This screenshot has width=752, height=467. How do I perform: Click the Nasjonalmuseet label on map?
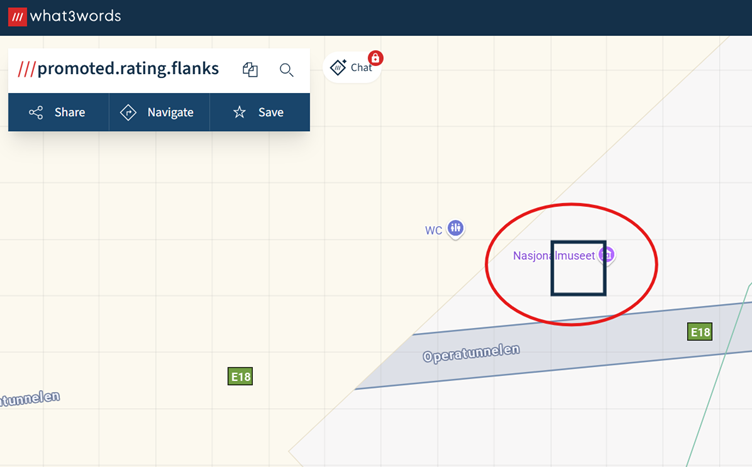pyautogui.click(x=554, y=256)
